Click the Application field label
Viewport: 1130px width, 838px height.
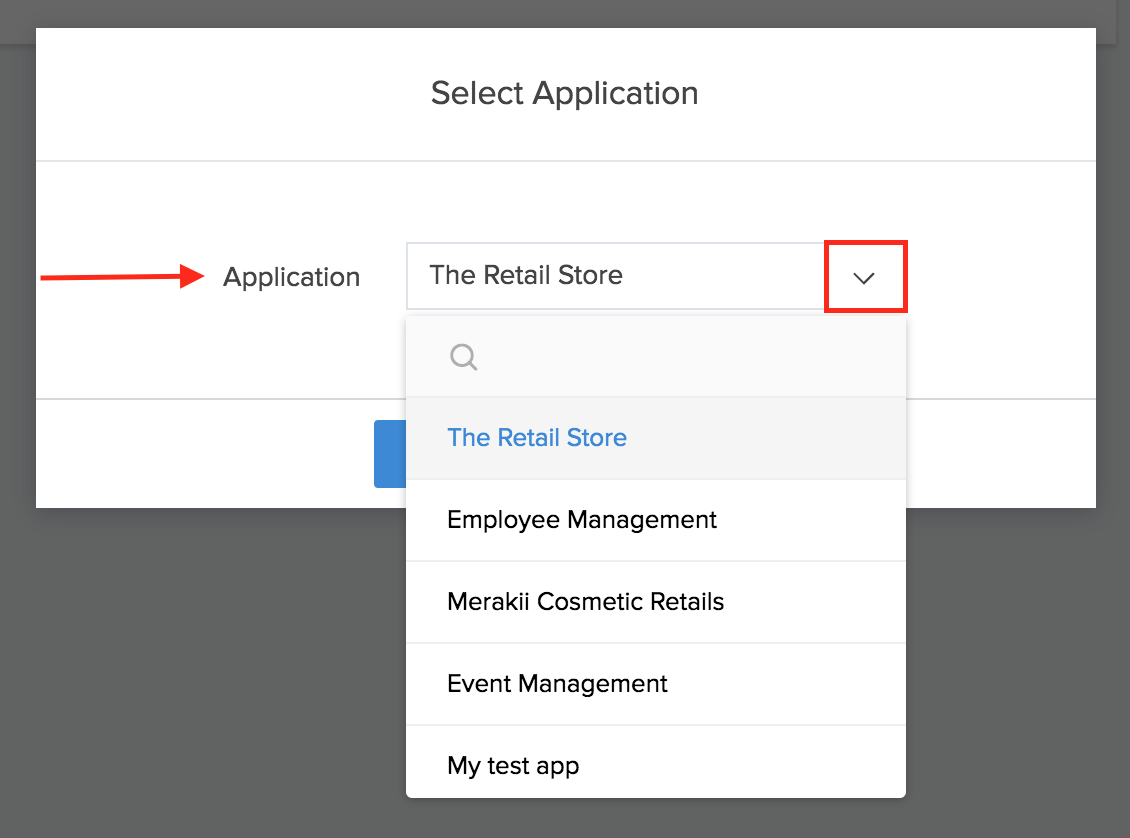pos(291,277)
